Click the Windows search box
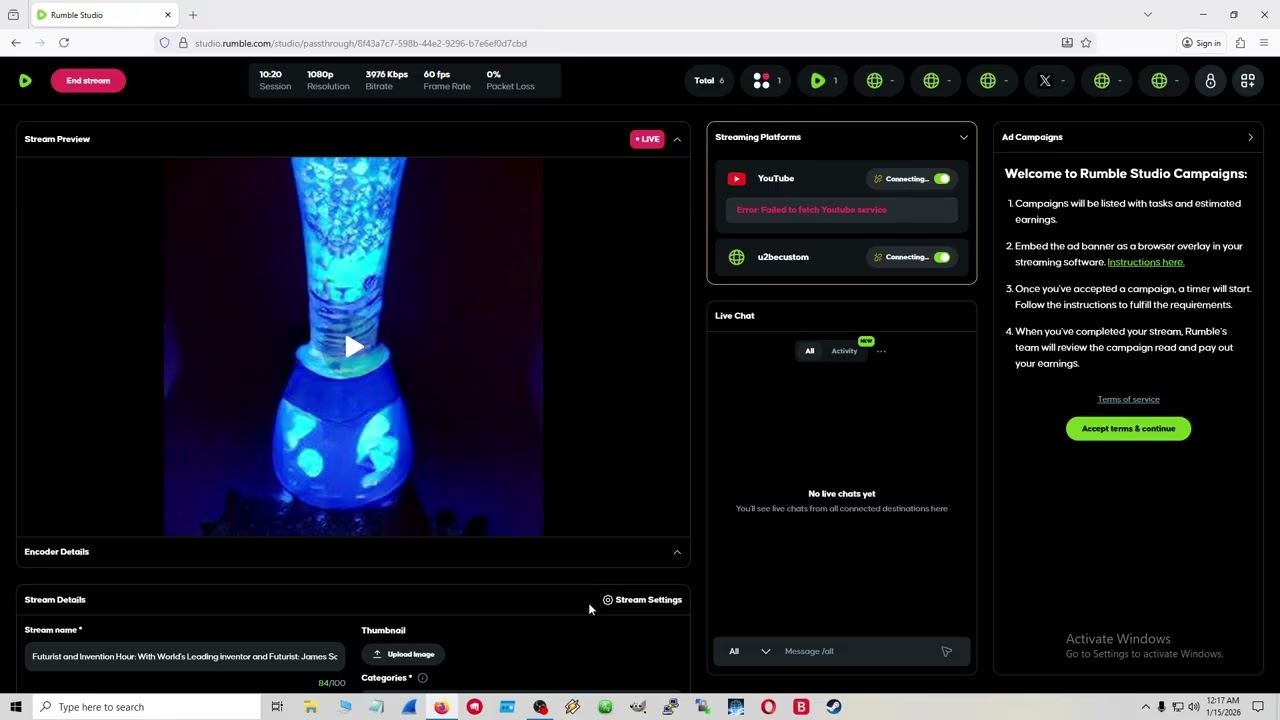 pyautogui.click(x=147, y=707)
